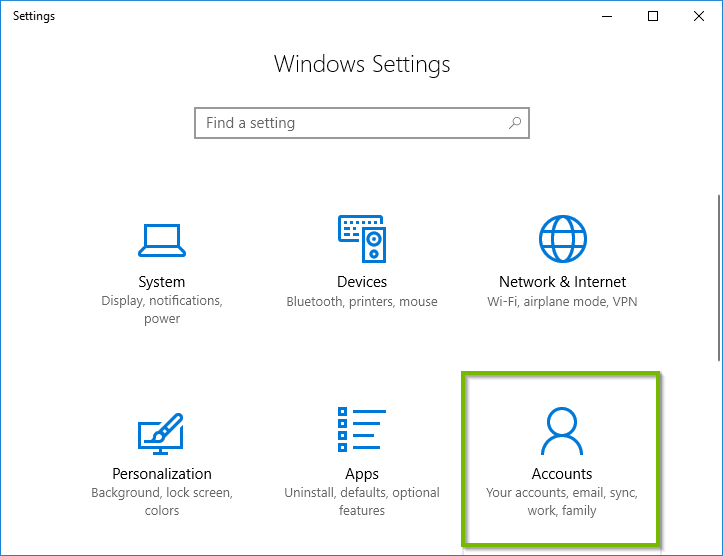This screenshot has width=723, height=556.
Task: Click the Apps list icon
Action: click(361, 431)
